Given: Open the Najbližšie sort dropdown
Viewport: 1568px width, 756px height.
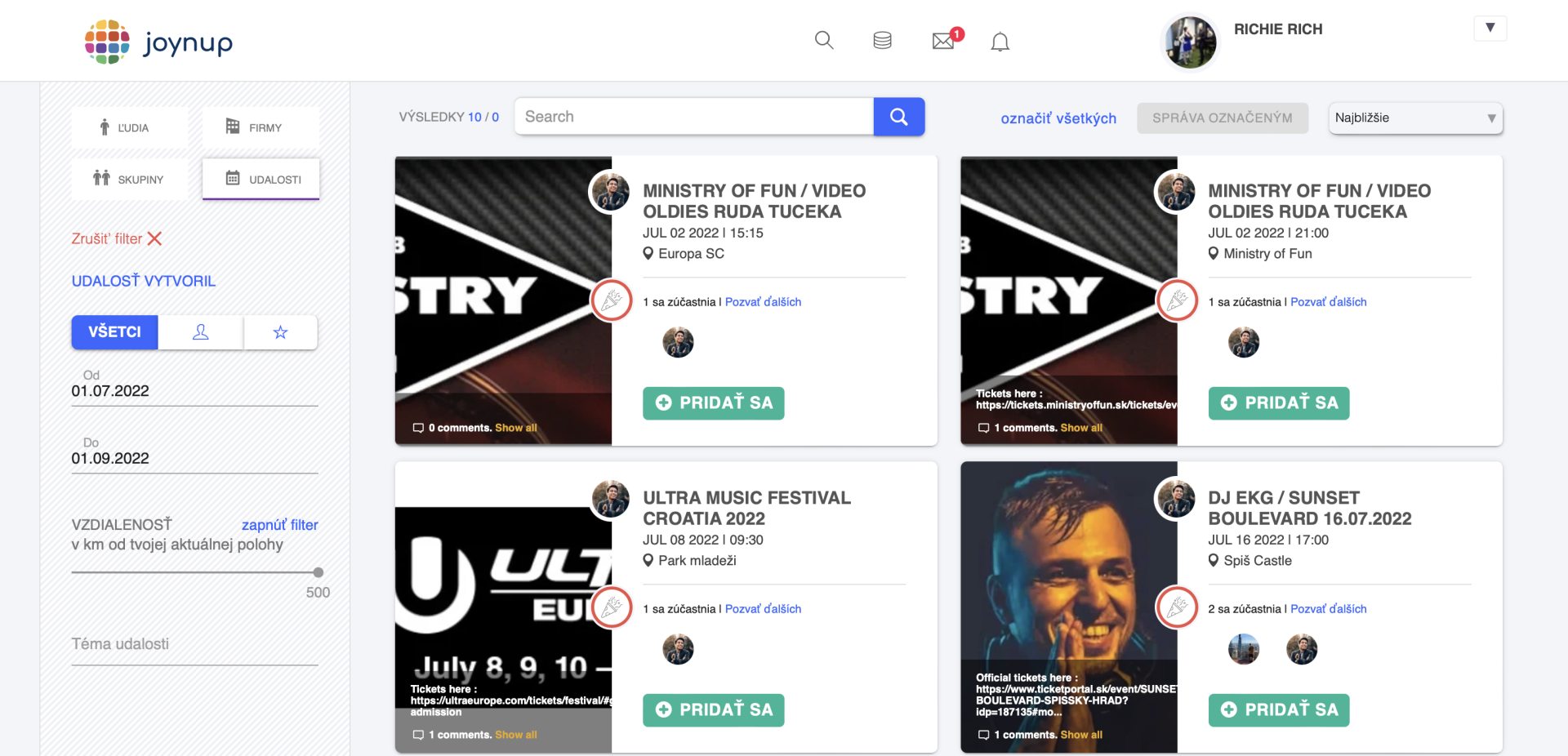Looking at the screenshot, I should (x=1414, y=118).
